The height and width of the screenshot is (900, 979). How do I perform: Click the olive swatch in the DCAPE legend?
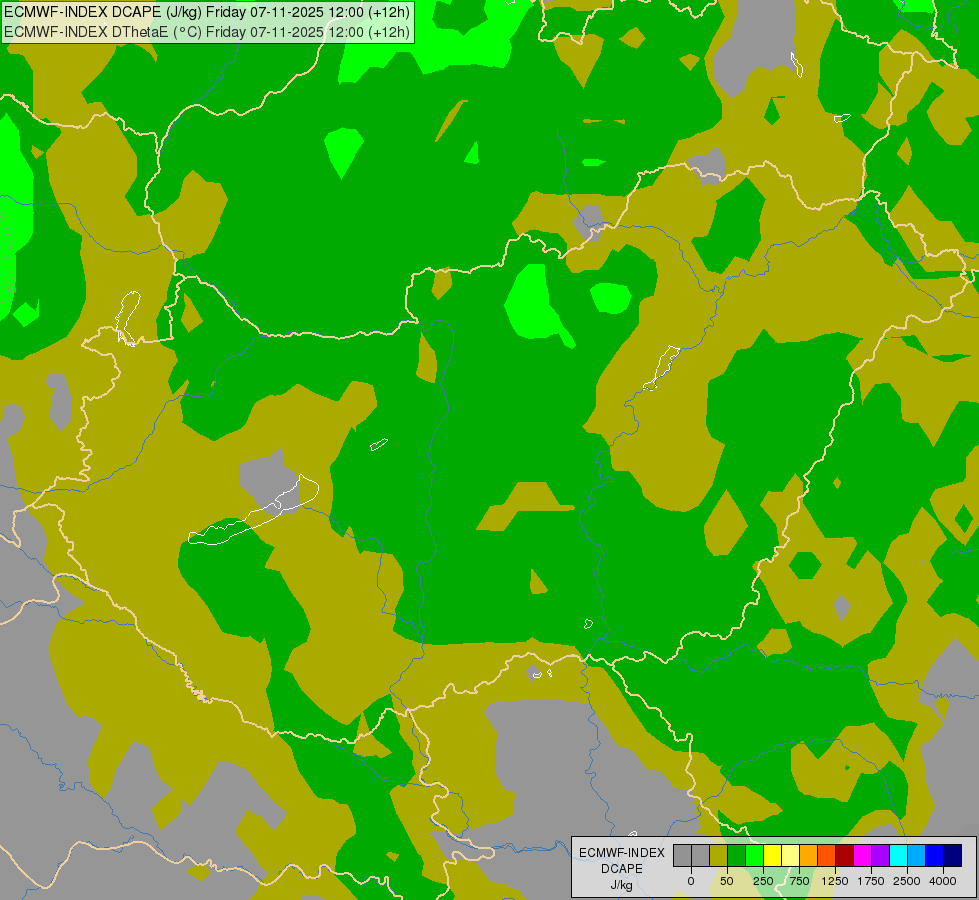[719, 855]
